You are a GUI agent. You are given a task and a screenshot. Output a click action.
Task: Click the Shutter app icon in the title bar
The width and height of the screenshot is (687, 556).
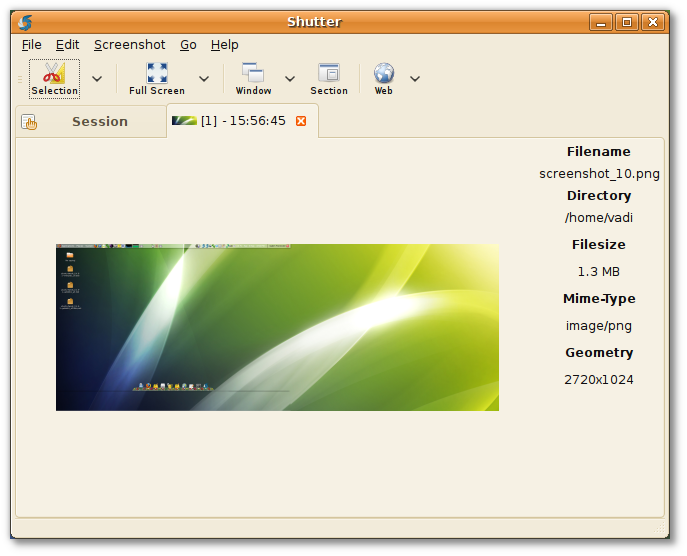pos(25,22)
